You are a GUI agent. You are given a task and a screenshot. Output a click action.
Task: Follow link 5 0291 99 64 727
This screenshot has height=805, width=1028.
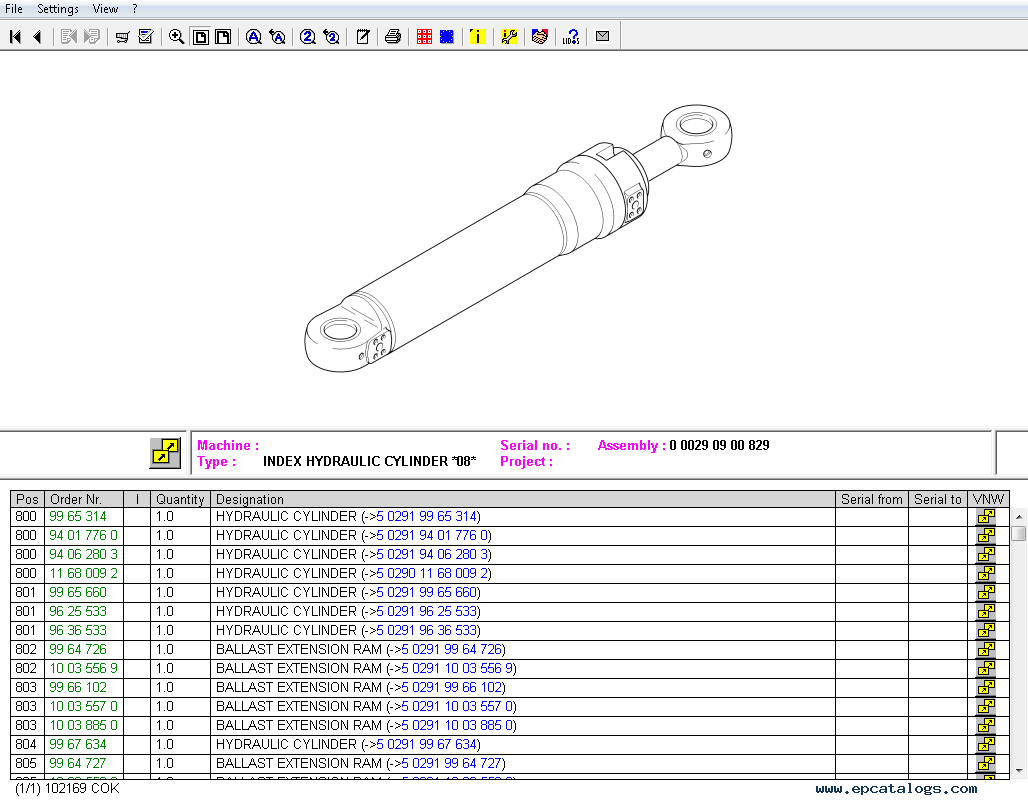[x=451, y=764]
